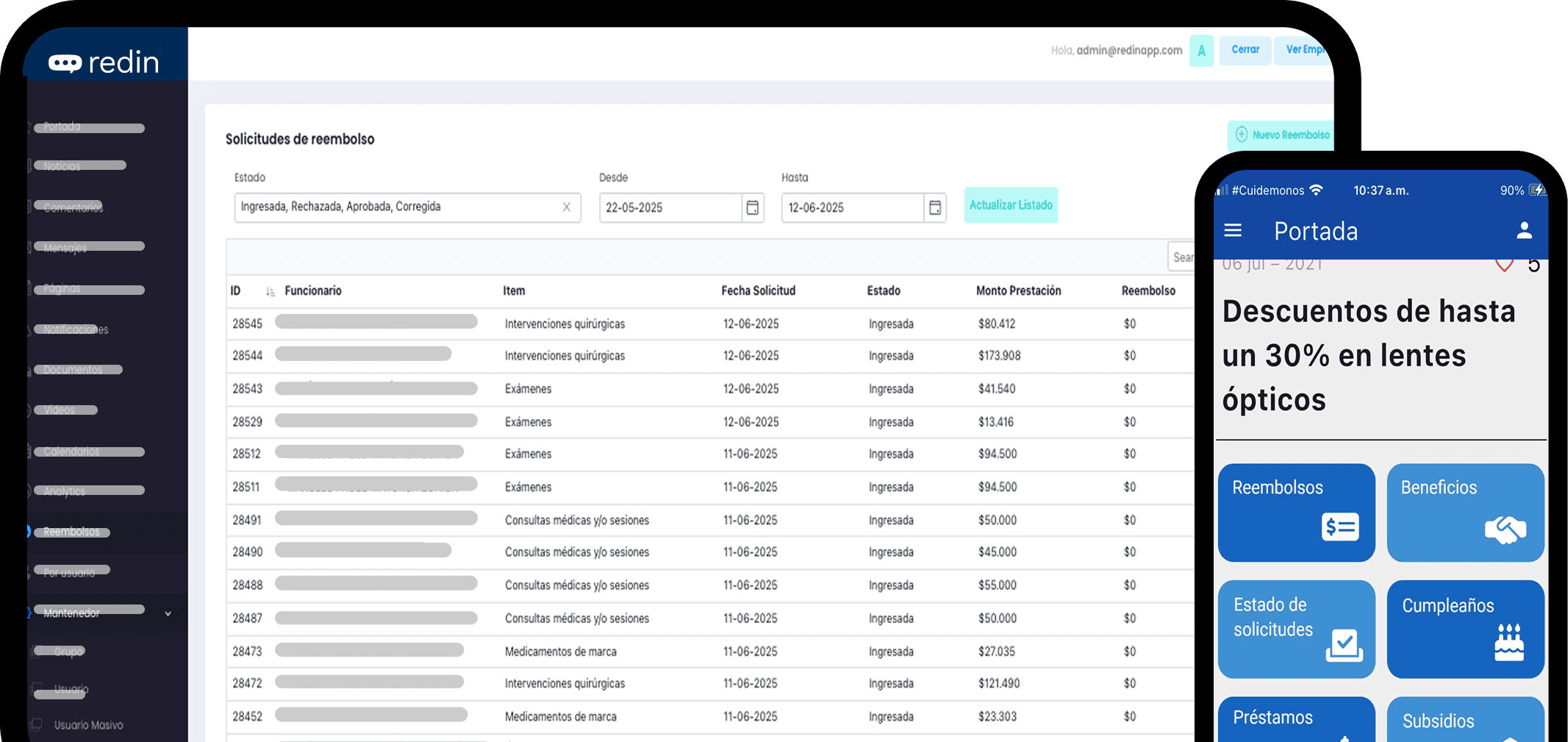Open the Beneficios handshake tile on phone
Viewport: 1568px width, 742px height.
coord(1465,513)
